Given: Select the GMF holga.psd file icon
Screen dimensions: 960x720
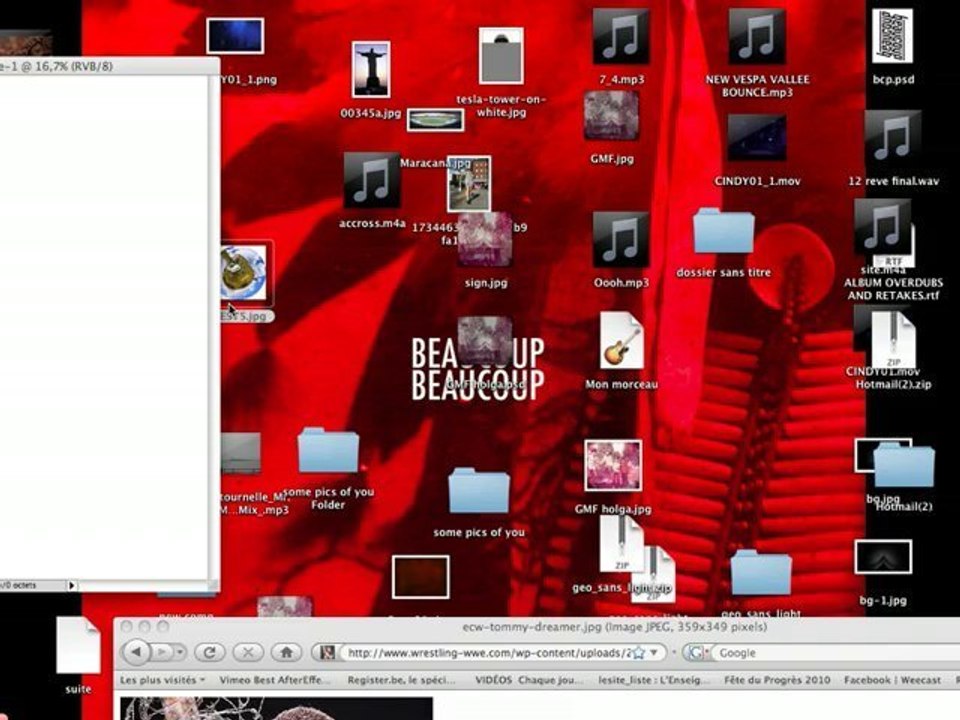Looking at the screenshot, I should pyautogui.click(x=485, y=342).
